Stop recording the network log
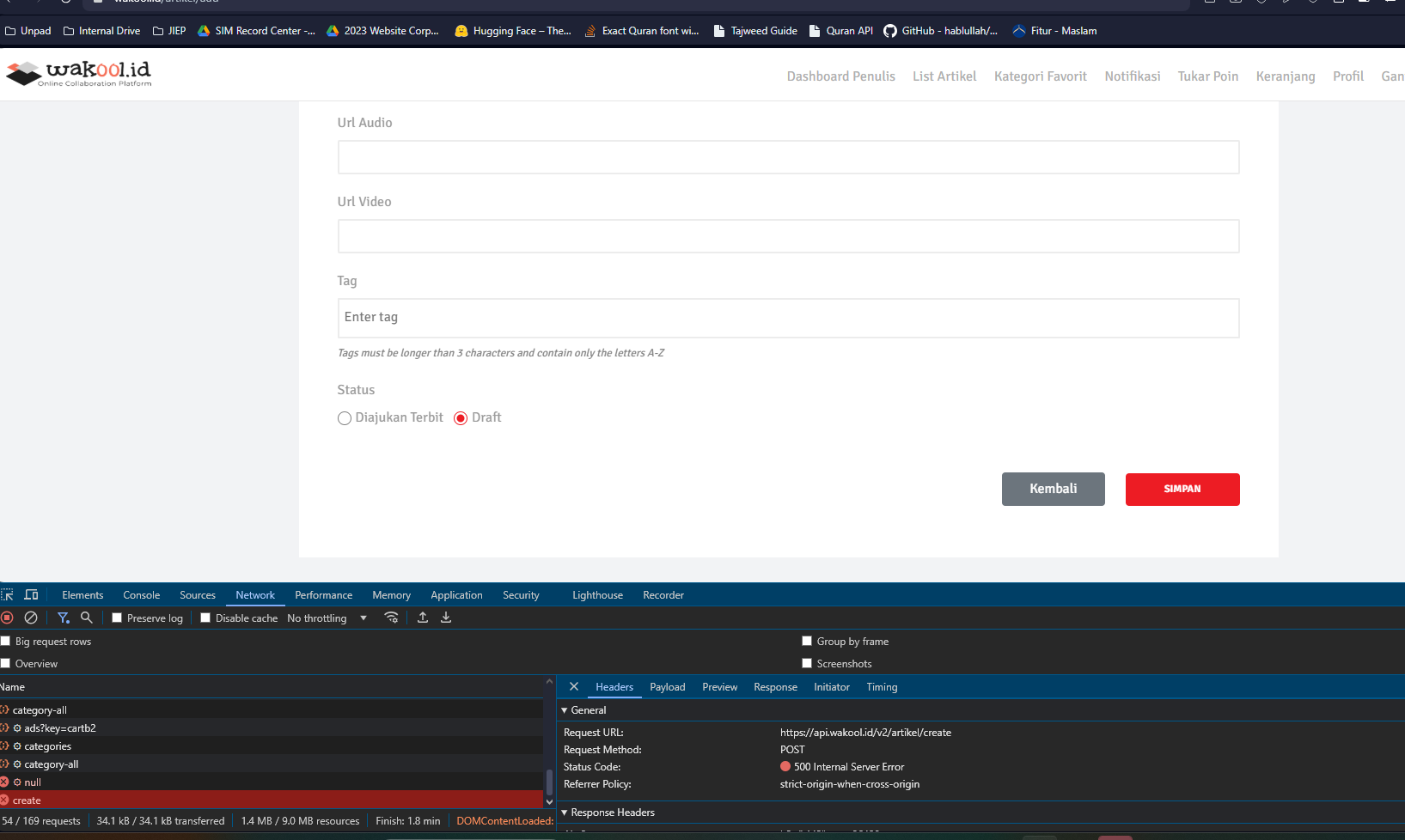 click(x=7, y=618)
